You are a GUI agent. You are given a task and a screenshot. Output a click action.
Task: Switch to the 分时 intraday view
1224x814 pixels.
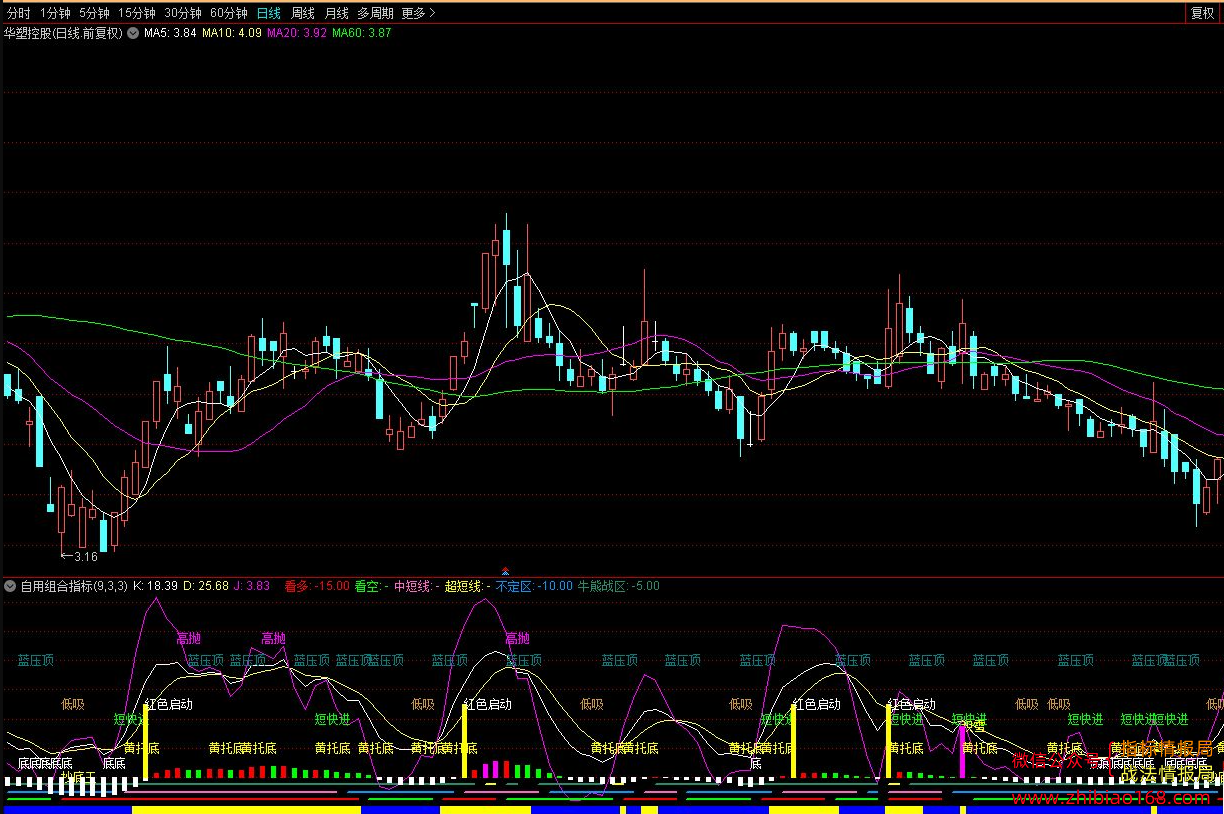(19, 13)
